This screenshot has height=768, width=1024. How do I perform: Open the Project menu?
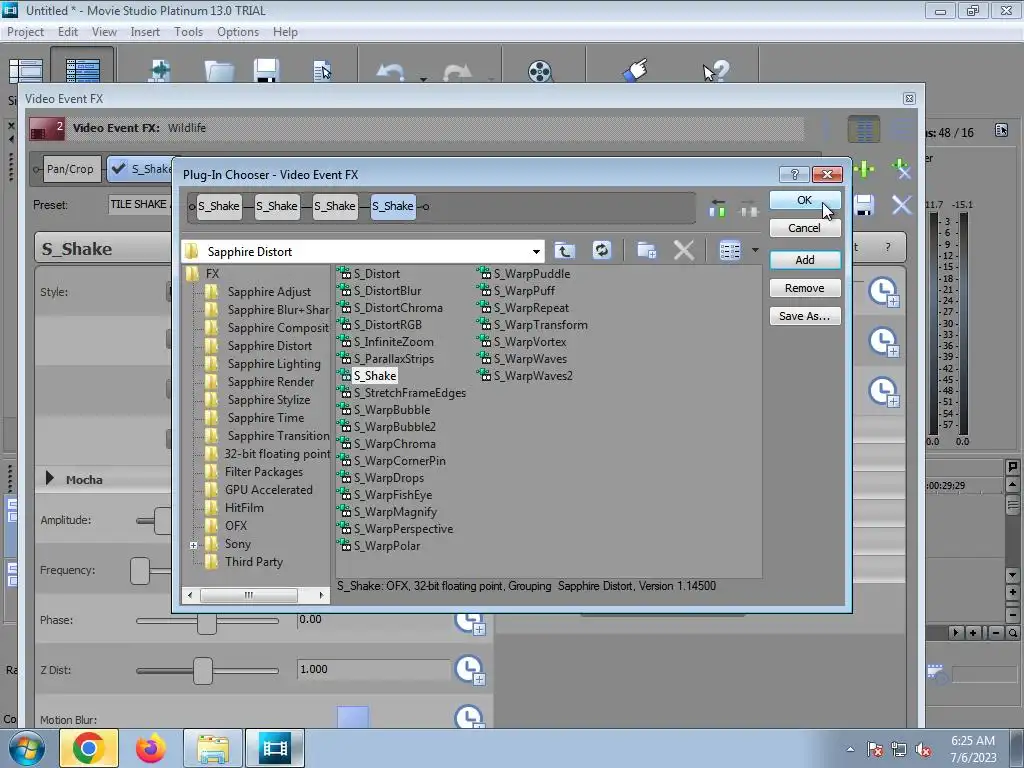(25, 31)
